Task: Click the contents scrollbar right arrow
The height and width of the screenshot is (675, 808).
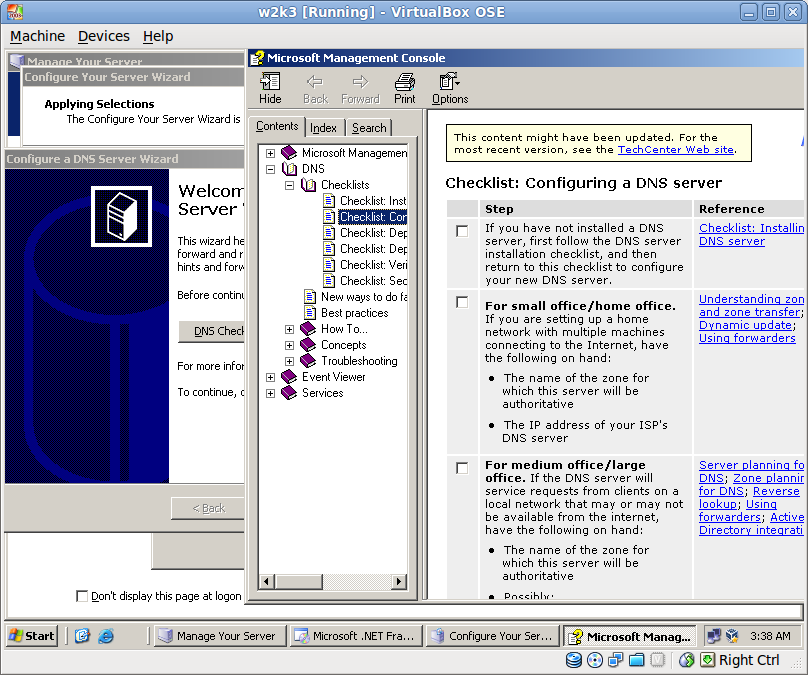Action: tap(398, 582)
